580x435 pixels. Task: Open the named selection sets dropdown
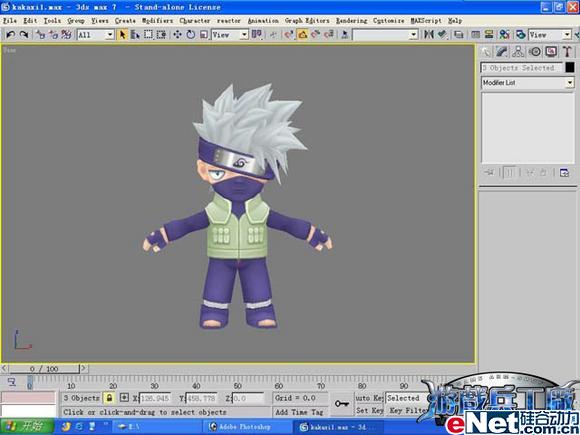[x=385, y=35]
